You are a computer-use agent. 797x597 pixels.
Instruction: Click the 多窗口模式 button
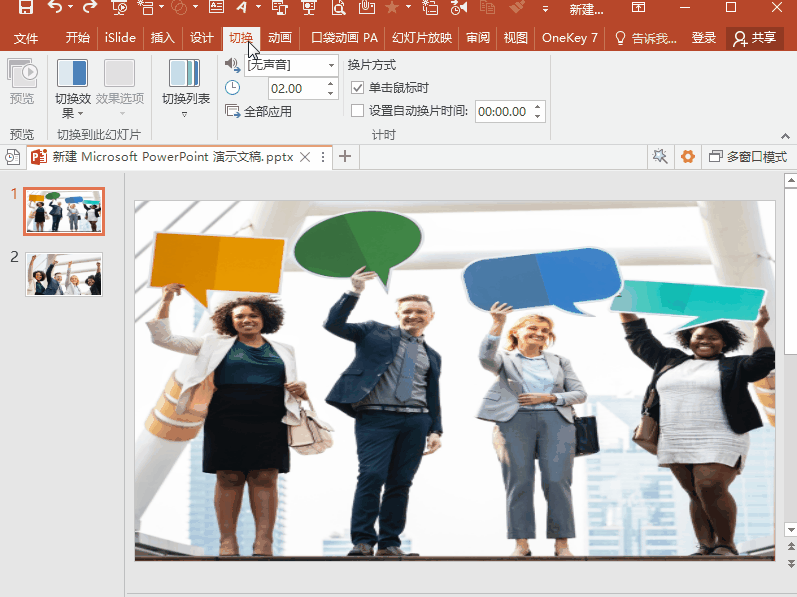pyautogui.click(x=748, y=157)
